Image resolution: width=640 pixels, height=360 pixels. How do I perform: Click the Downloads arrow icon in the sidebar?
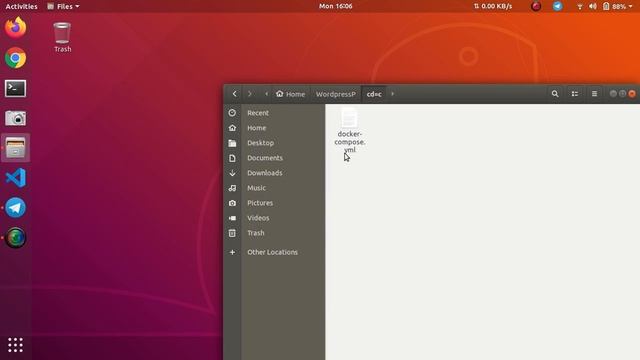(232, 173)
